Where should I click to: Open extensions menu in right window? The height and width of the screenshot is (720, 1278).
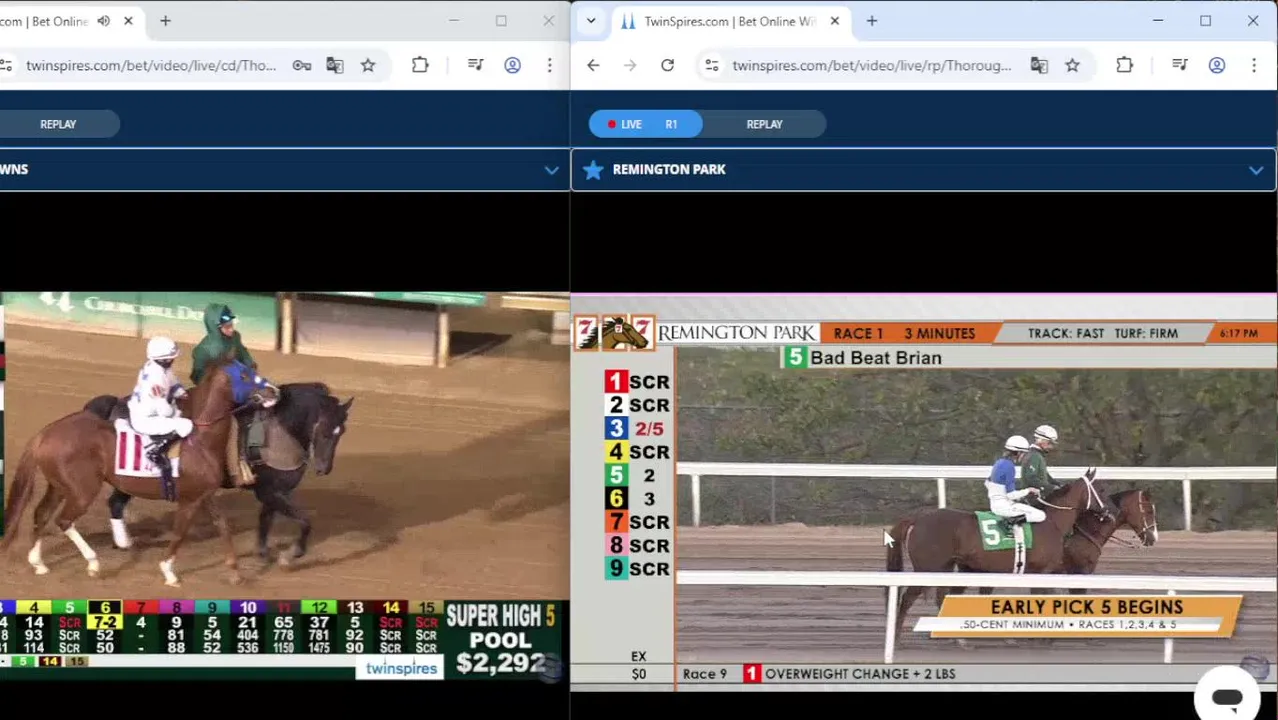click(1124, 66)
